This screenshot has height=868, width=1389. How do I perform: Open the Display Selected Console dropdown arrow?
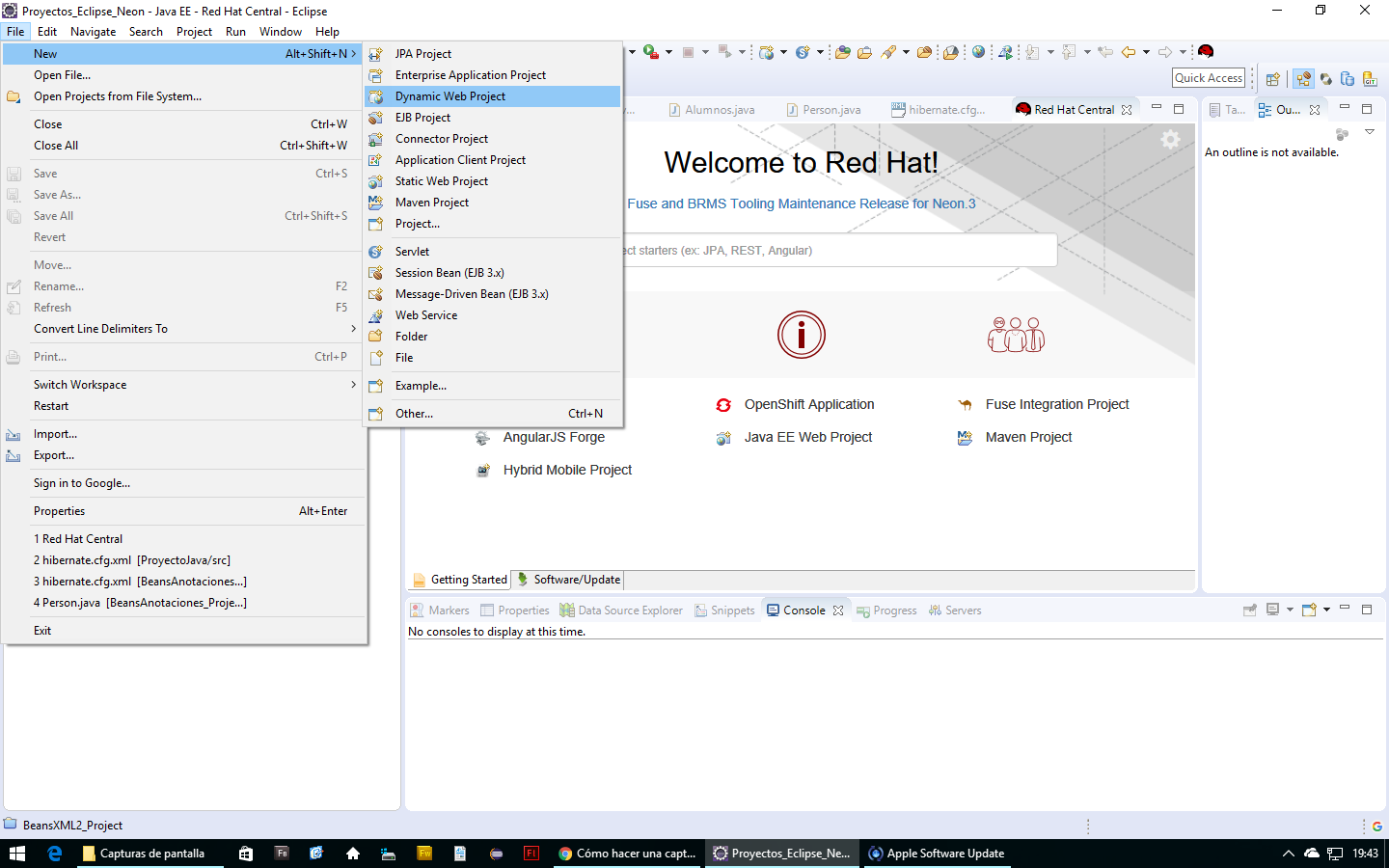[1290, 610]
